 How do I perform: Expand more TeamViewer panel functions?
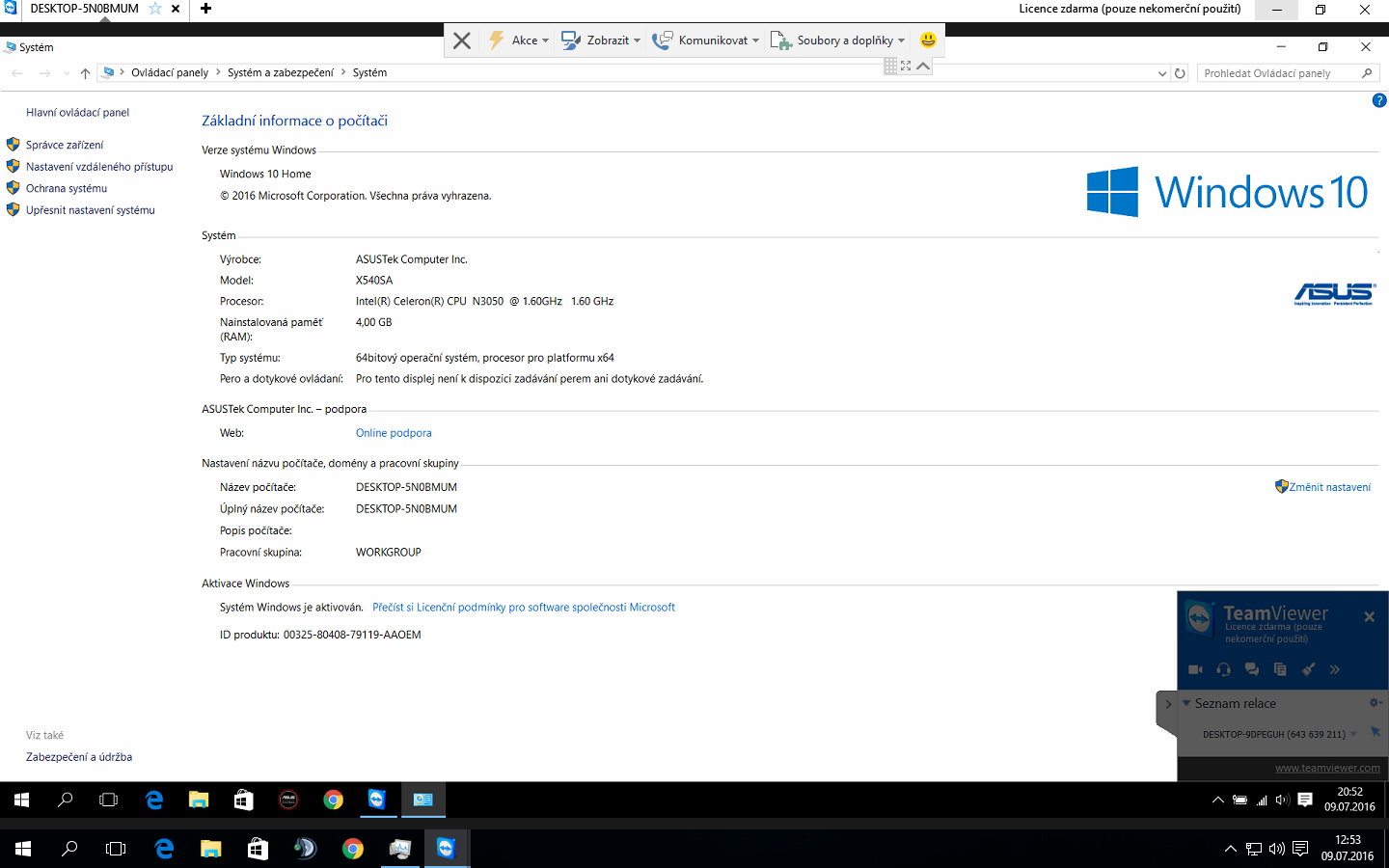(1335, 669)
